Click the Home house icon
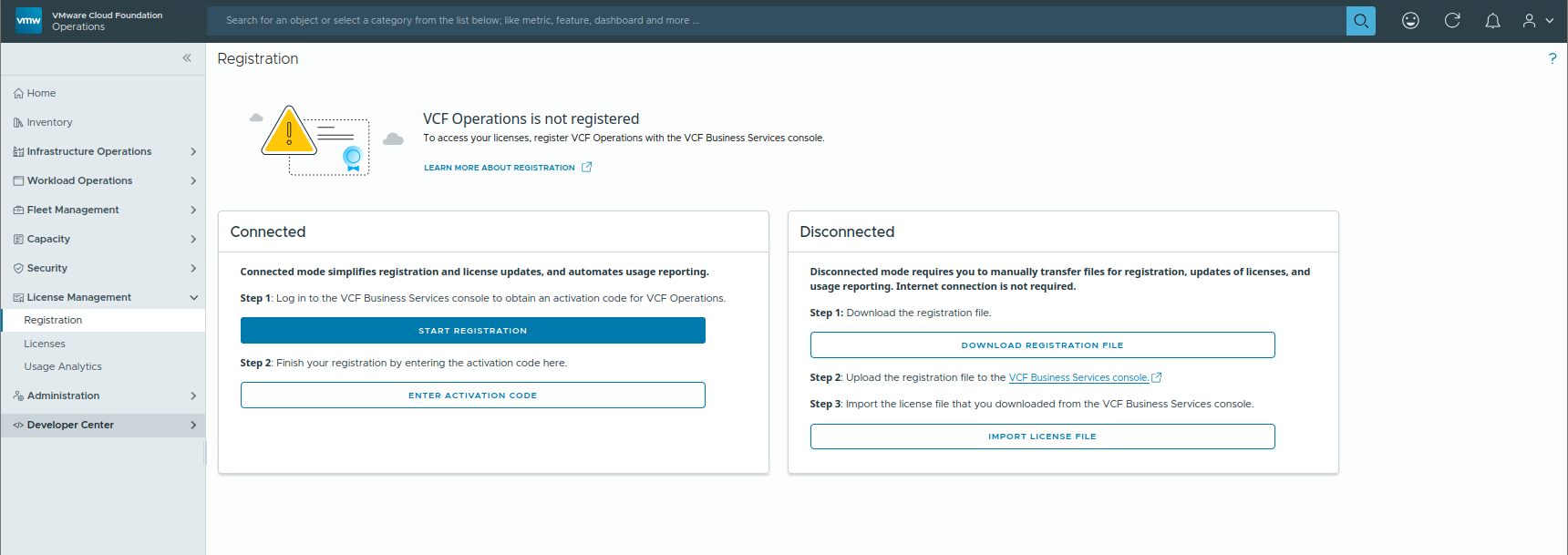Image resolution: width=1568 pixels, height=555 pixels. tap(18, 93)
